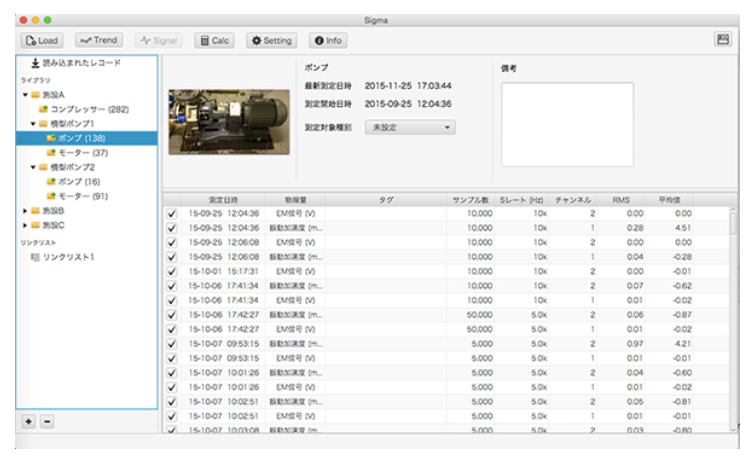Uncheck the 15-10-01 15:17:31 record checkbox
Screen dimensions: 752x463
pos(172,270)
